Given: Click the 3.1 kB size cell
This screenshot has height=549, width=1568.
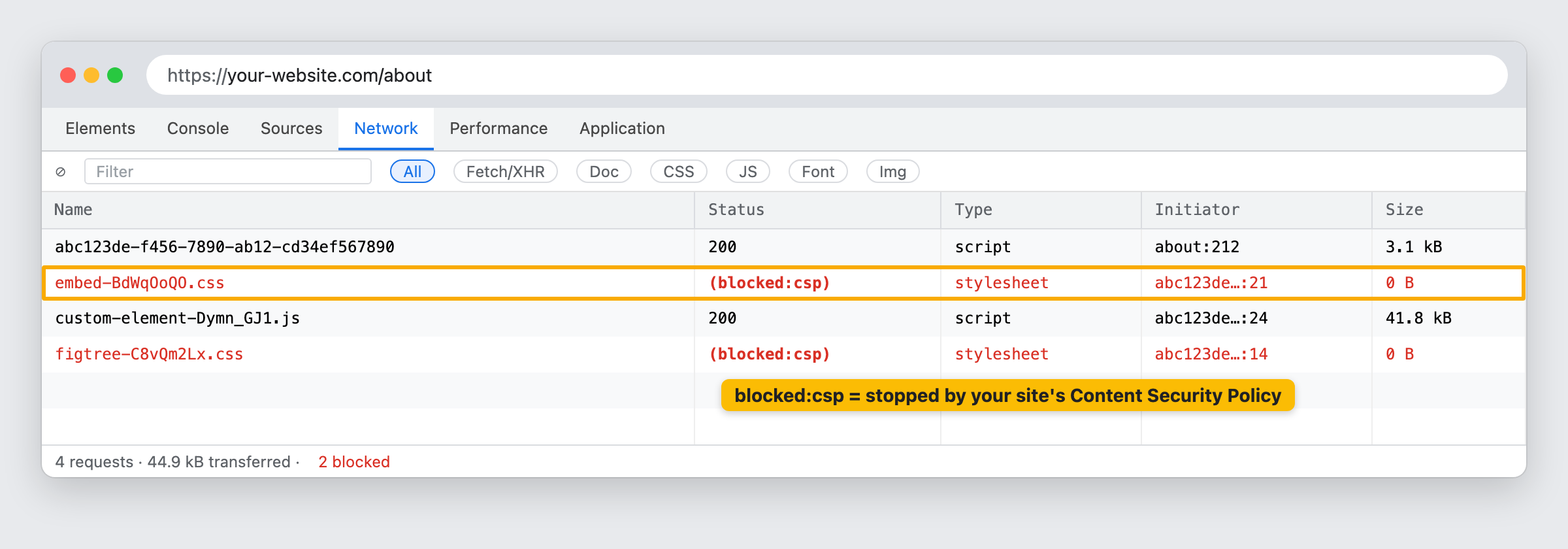Looking at the screenshot, I should (x=1414, y=247).
